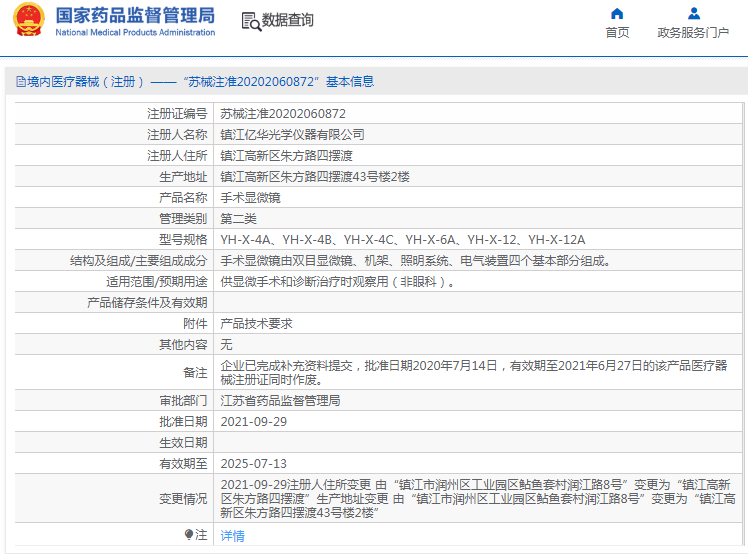Go to 首页 text link

click(617, 32)
